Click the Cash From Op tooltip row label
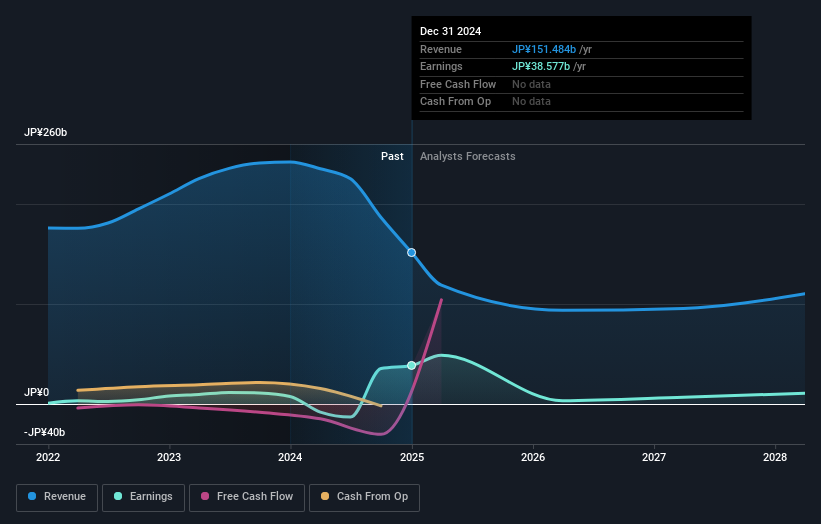 (x=456, y=102)
